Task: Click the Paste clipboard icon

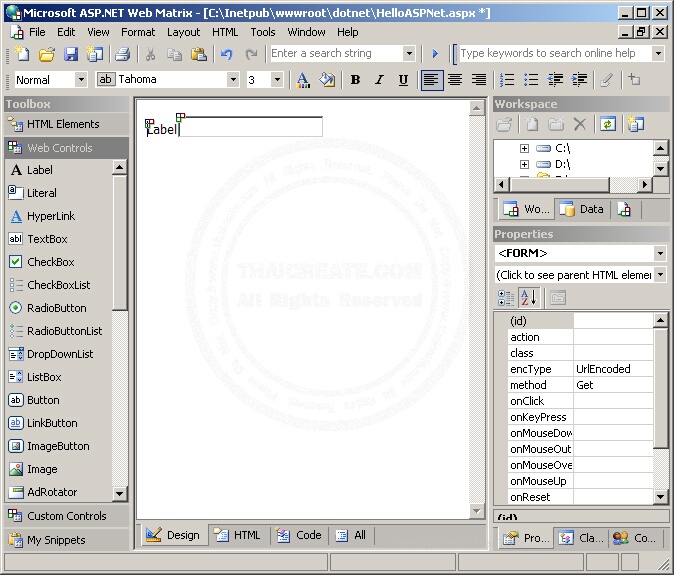Action: [x=199, y=54]
